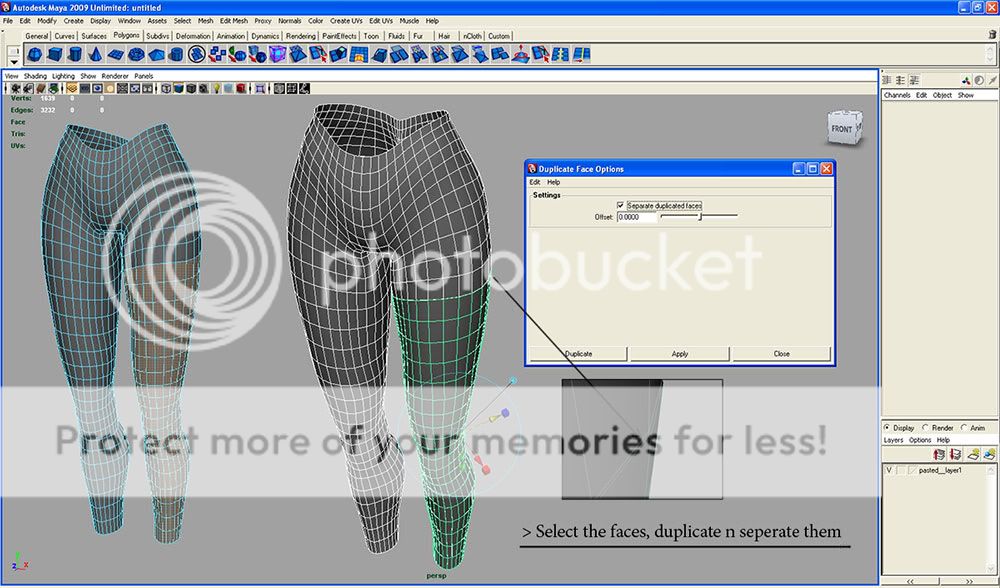Toggle Separate duplicated faces checkbox
This screenshot has width=1000, height=588.
coord(621,205)
